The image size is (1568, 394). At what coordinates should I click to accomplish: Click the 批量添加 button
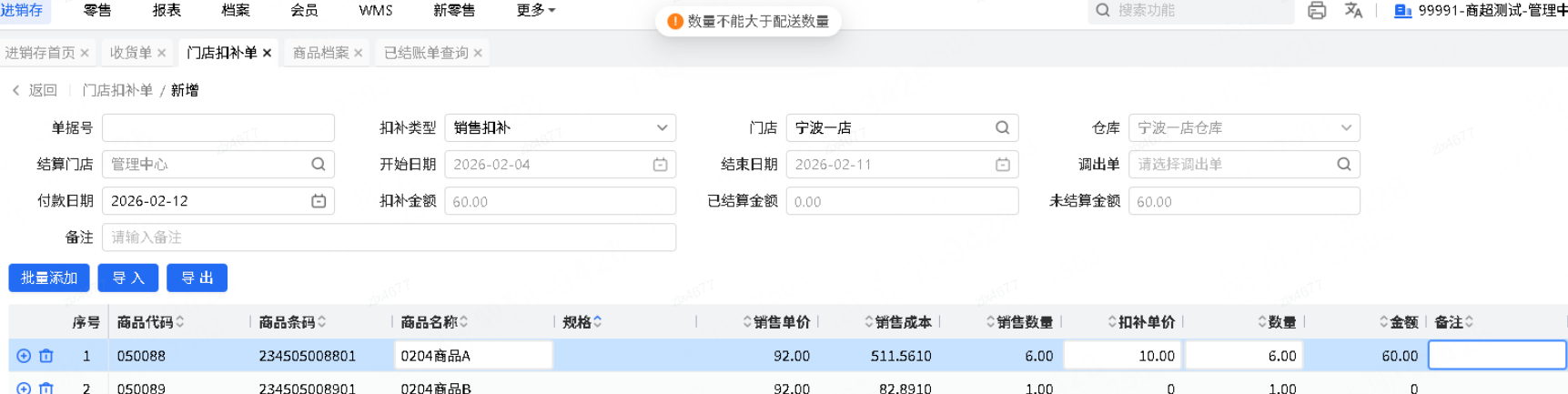49,278
